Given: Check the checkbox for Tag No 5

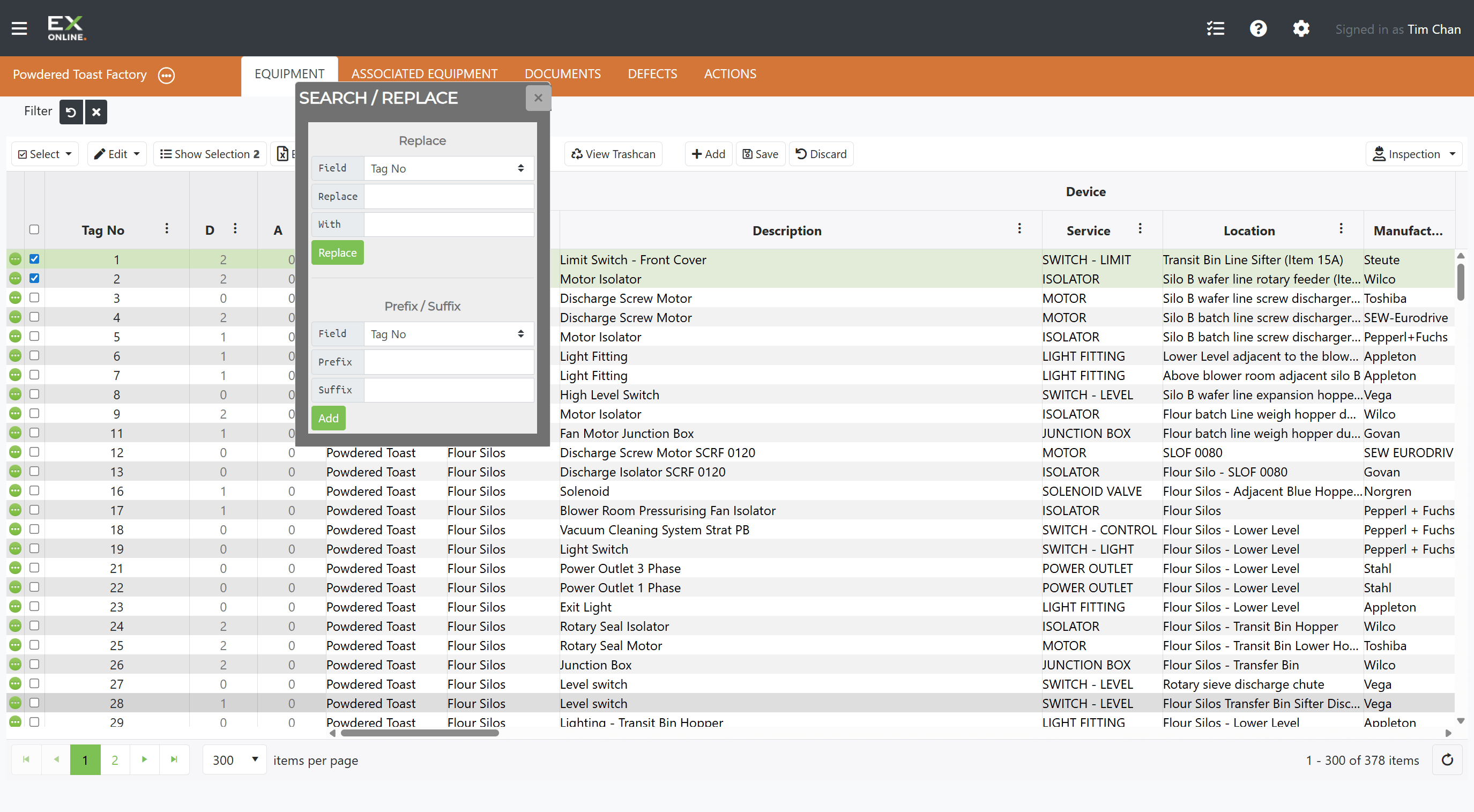Looking at the screenshot, I should (34, 336).
